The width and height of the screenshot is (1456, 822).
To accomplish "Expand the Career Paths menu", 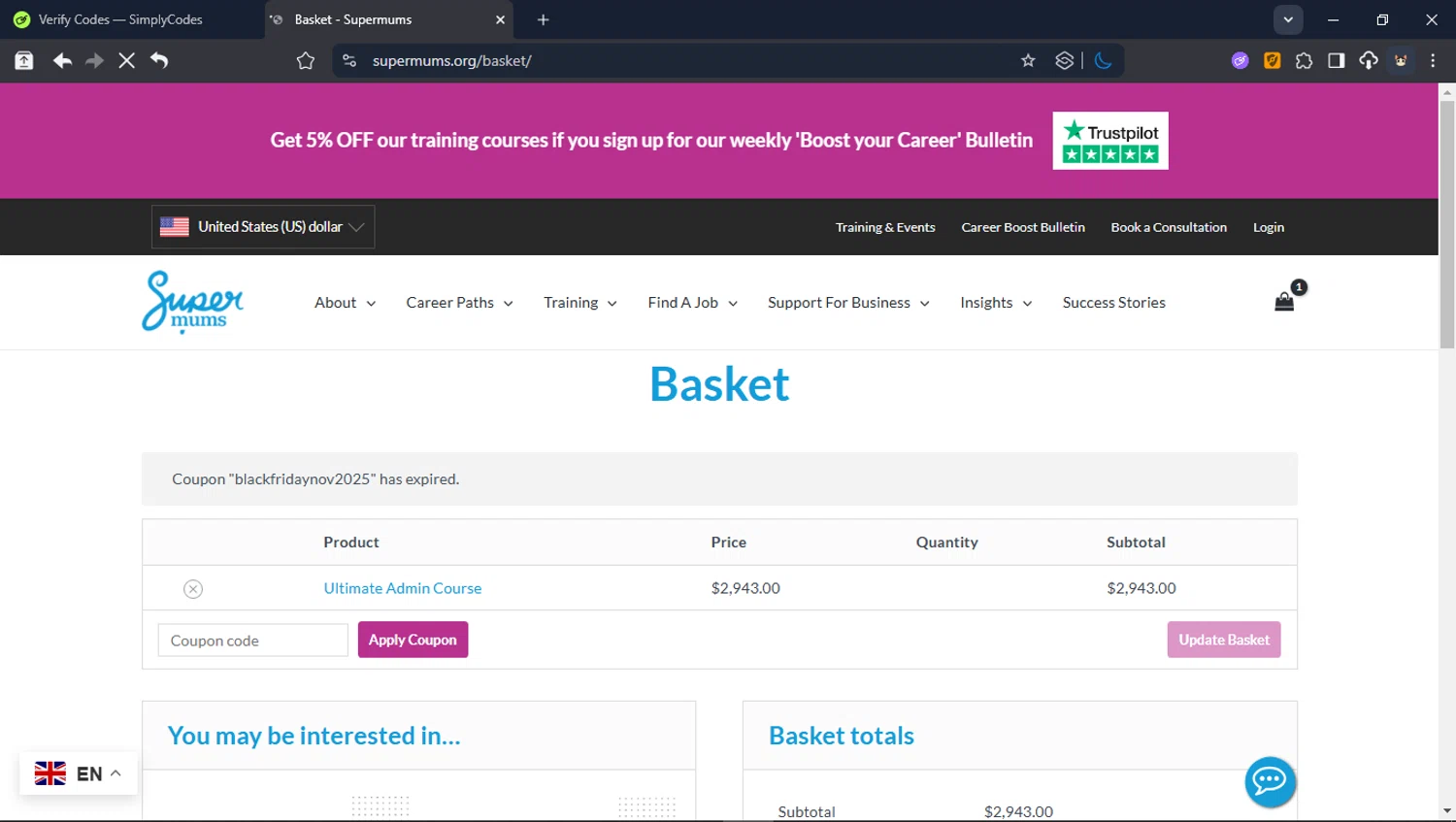I will [x=459, y=303].
